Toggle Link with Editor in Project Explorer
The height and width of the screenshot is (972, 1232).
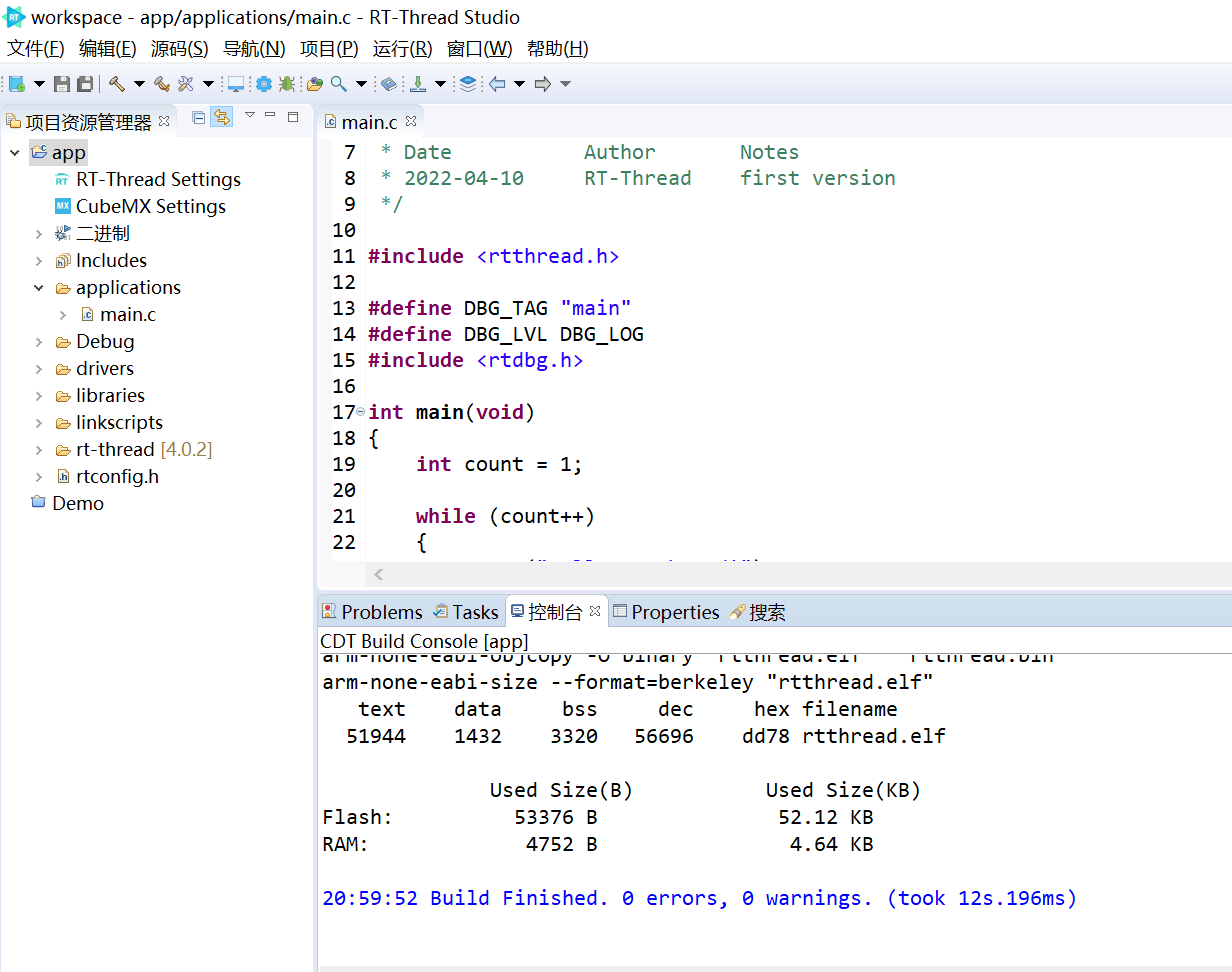tap(222, 117)
